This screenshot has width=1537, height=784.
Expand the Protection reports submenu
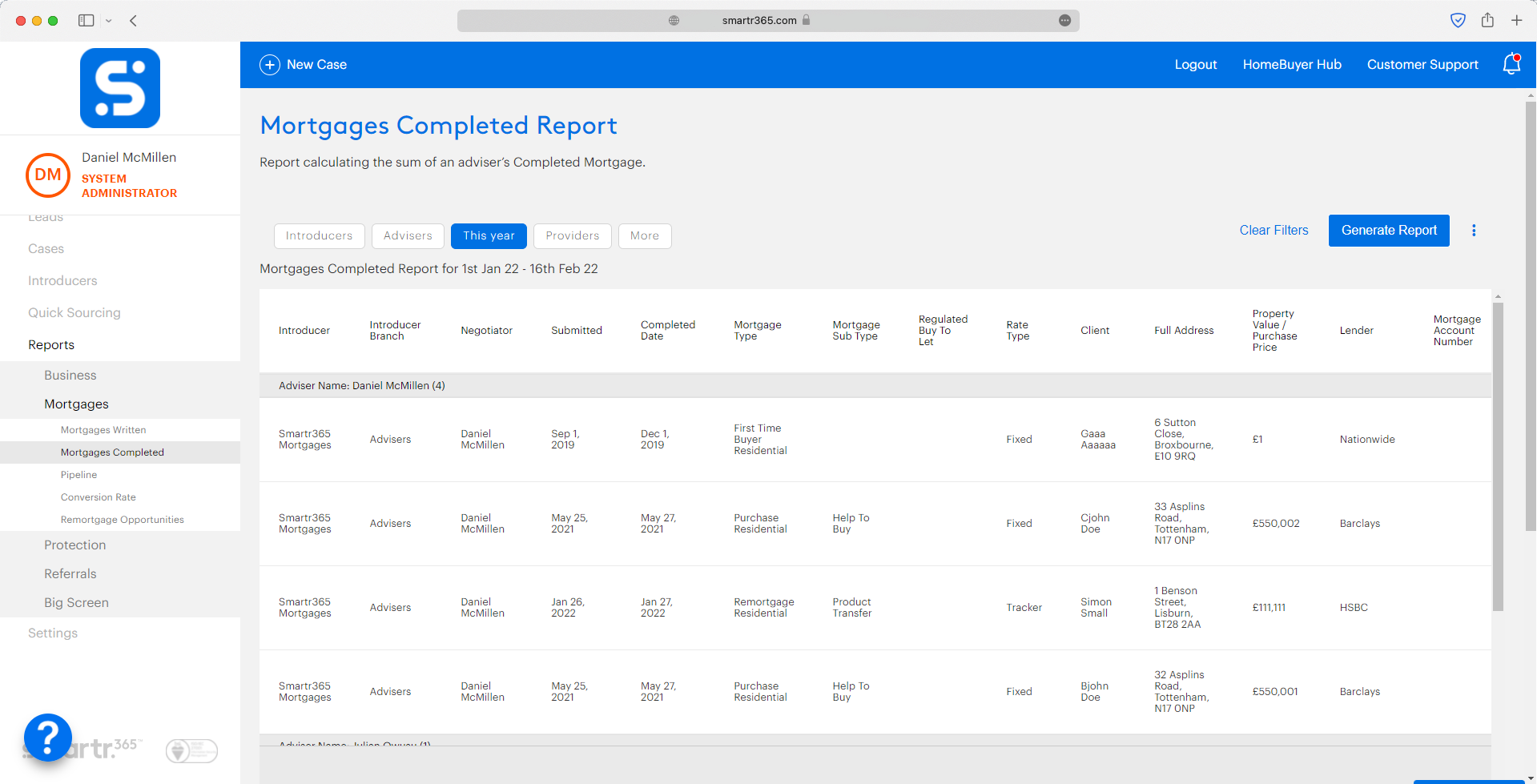pos(75,545)
